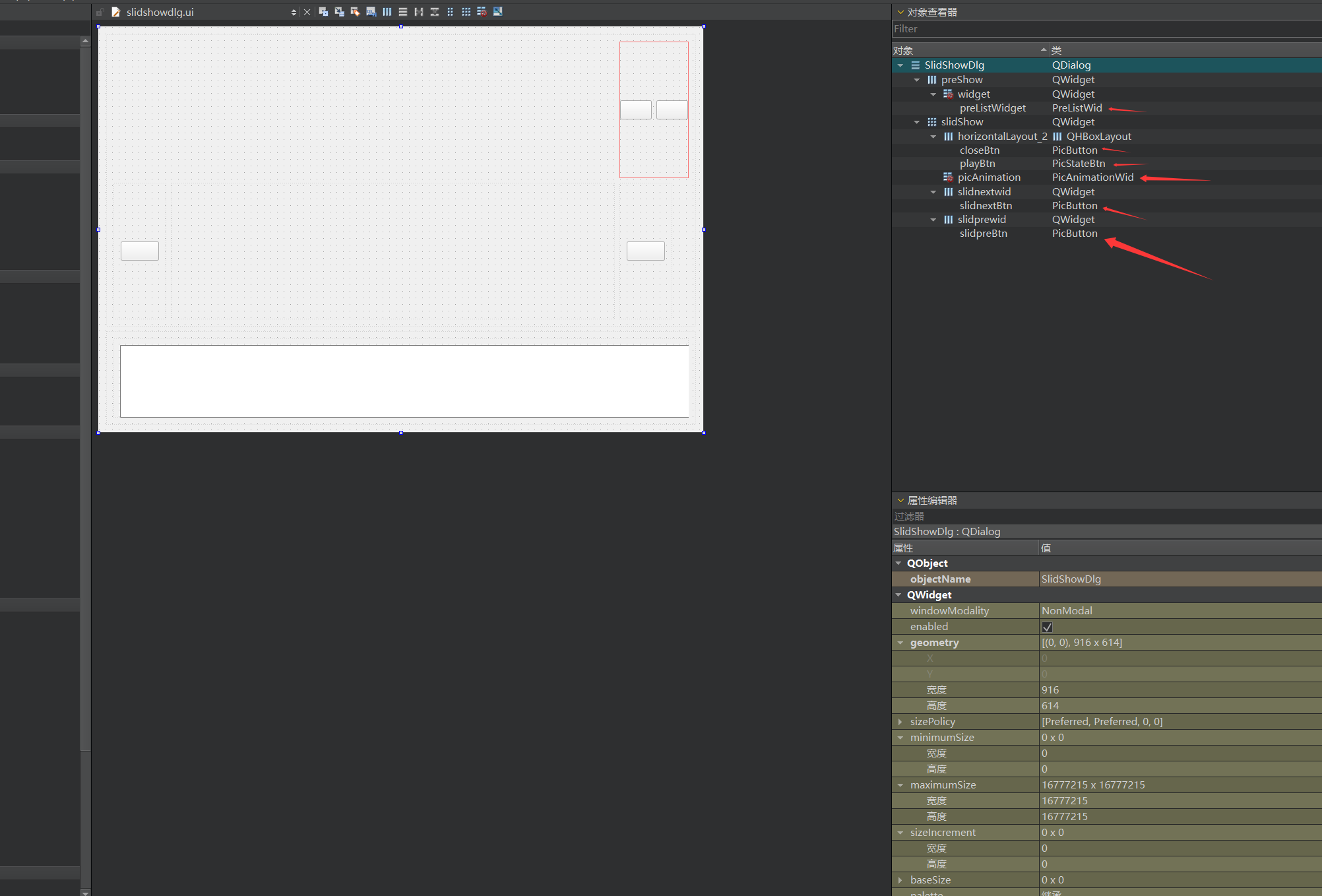Click Break Layout toolbar icon
Image resolution: width=1322 pixels, height=896 pixels.
[x=482, y=12]
